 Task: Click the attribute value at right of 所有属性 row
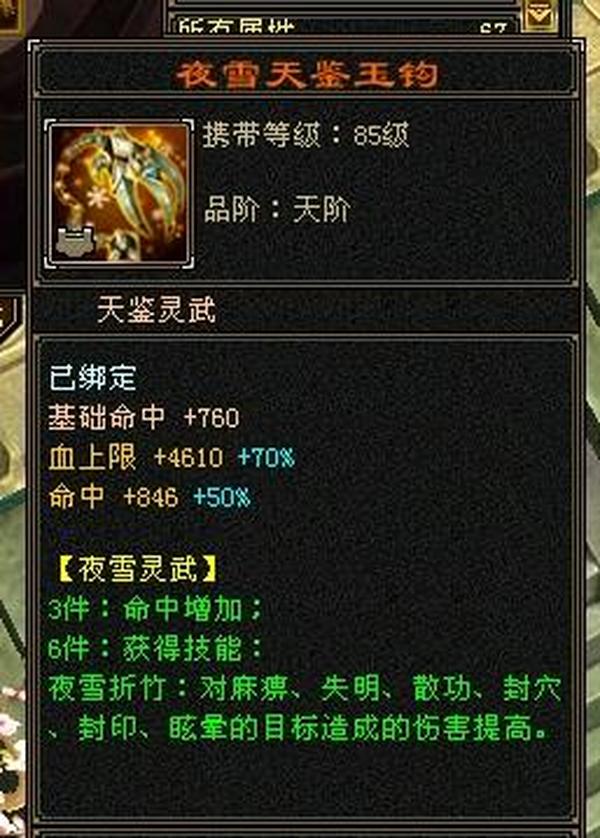[x=493, y=28]
